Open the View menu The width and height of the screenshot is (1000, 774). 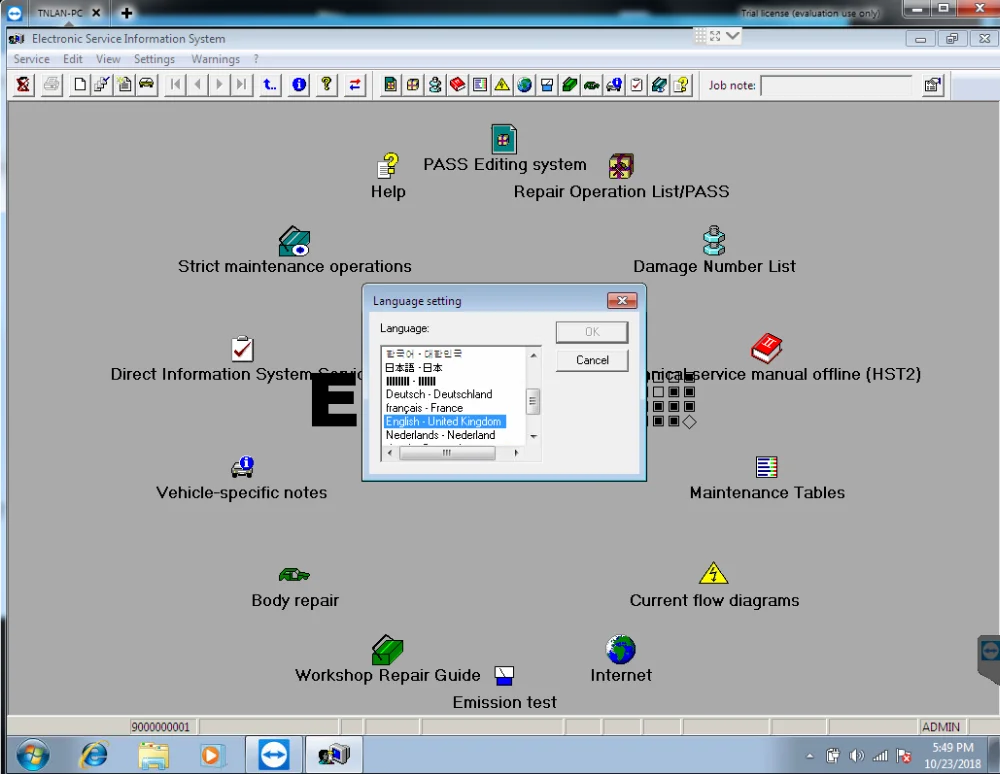(x=108, y=59)
